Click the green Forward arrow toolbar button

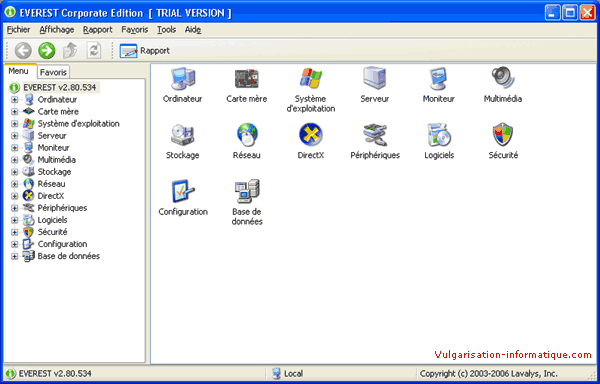(x=47, y=50)
